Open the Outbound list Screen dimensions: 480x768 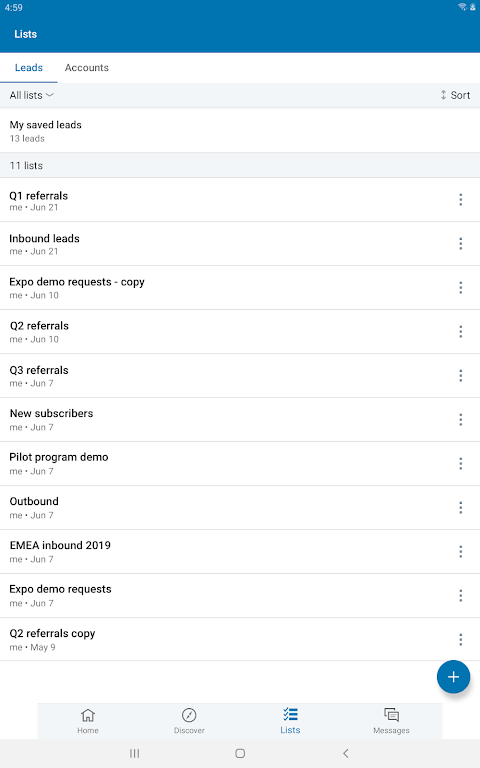225,507
